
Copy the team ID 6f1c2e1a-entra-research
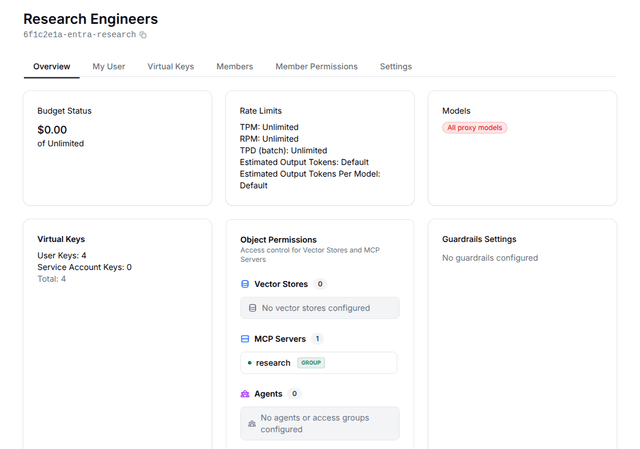(143, 35)
